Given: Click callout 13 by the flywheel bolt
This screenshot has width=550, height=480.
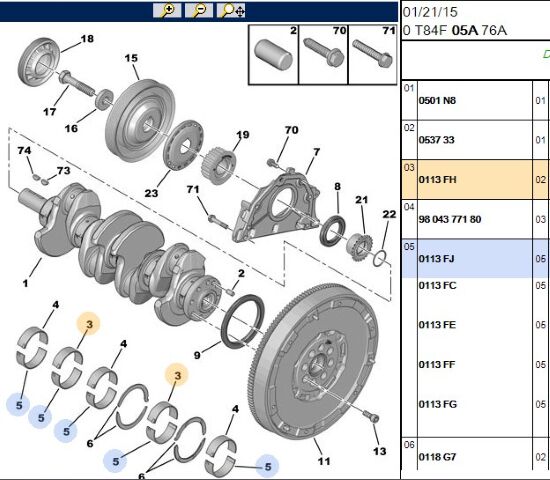Looking at the screenshot, I should (380, 451).
